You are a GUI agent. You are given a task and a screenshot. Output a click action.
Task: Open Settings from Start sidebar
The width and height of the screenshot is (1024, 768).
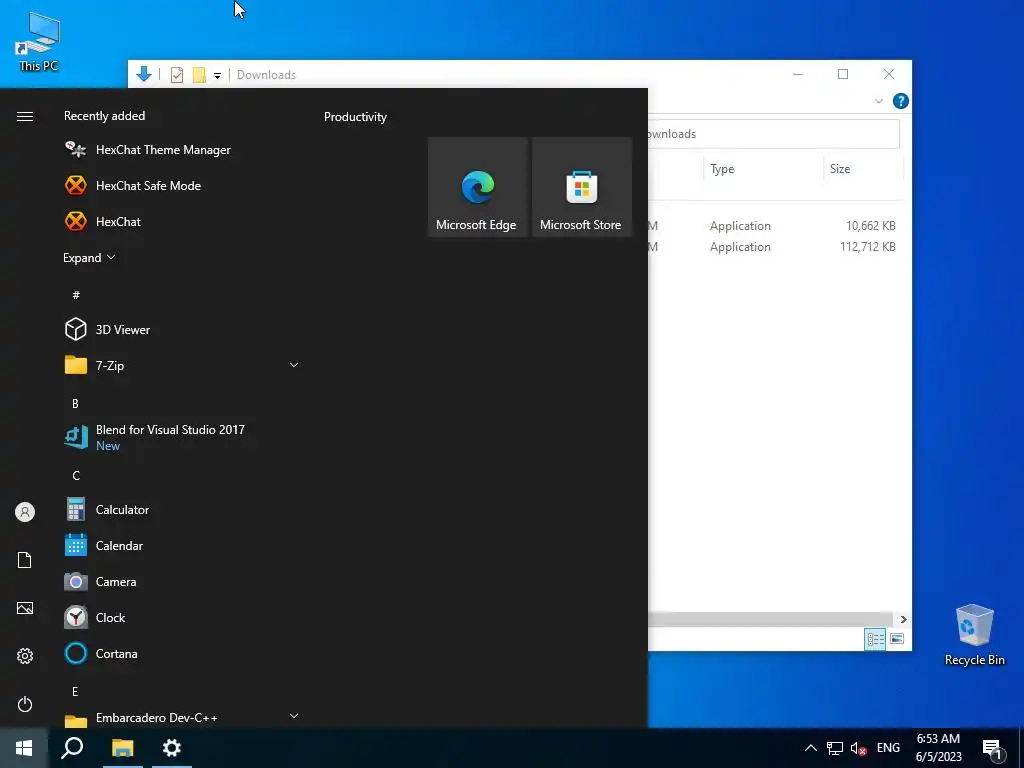(25, 656)
